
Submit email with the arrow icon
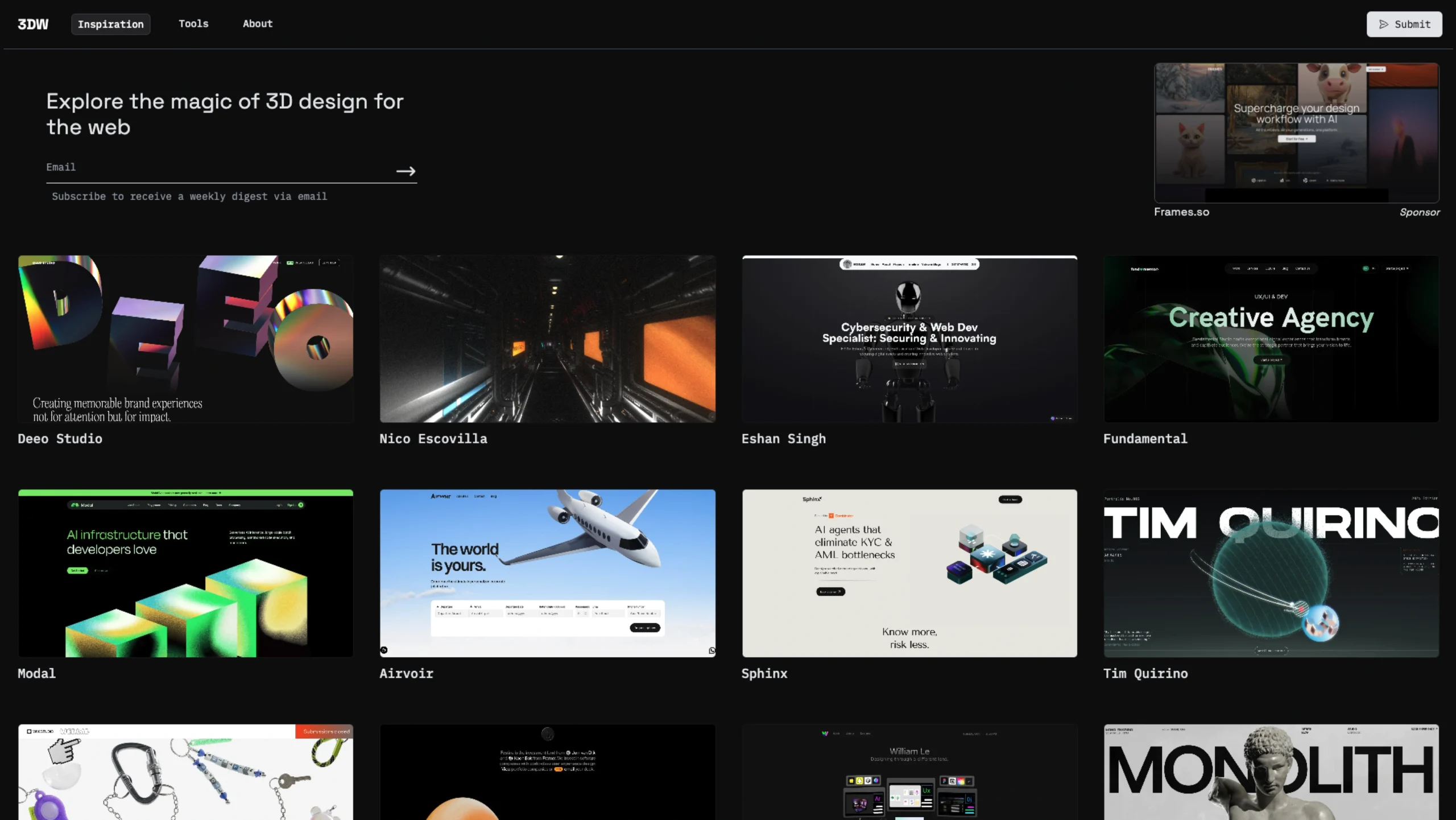point(406,171)
